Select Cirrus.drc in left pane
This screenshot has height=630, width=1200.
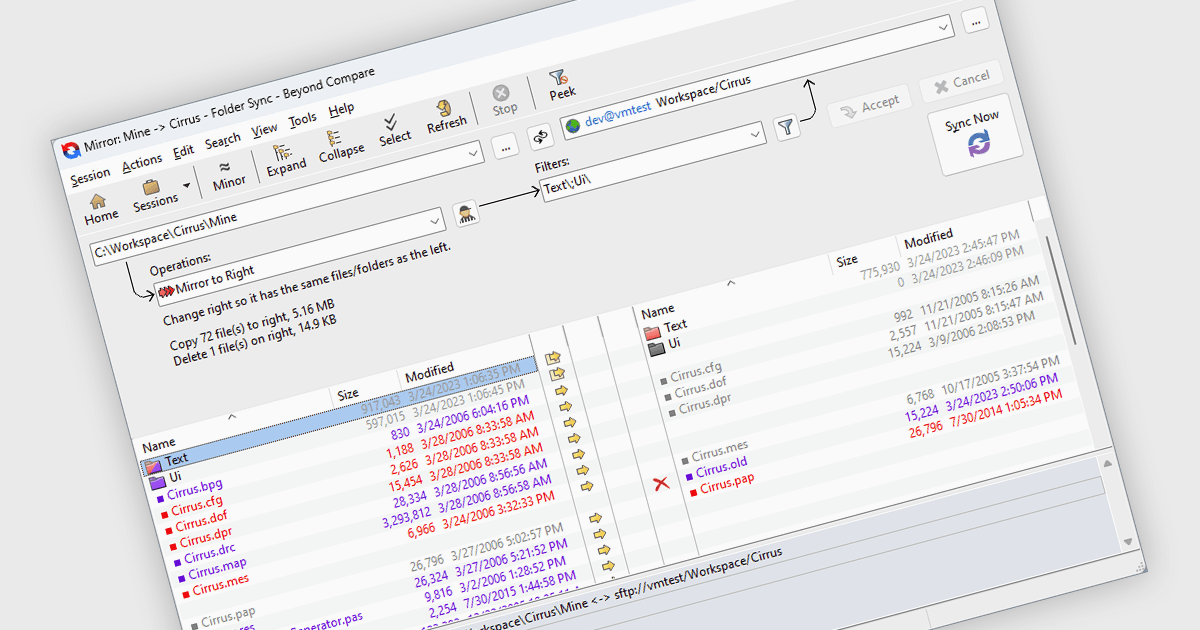pos(209,554)
